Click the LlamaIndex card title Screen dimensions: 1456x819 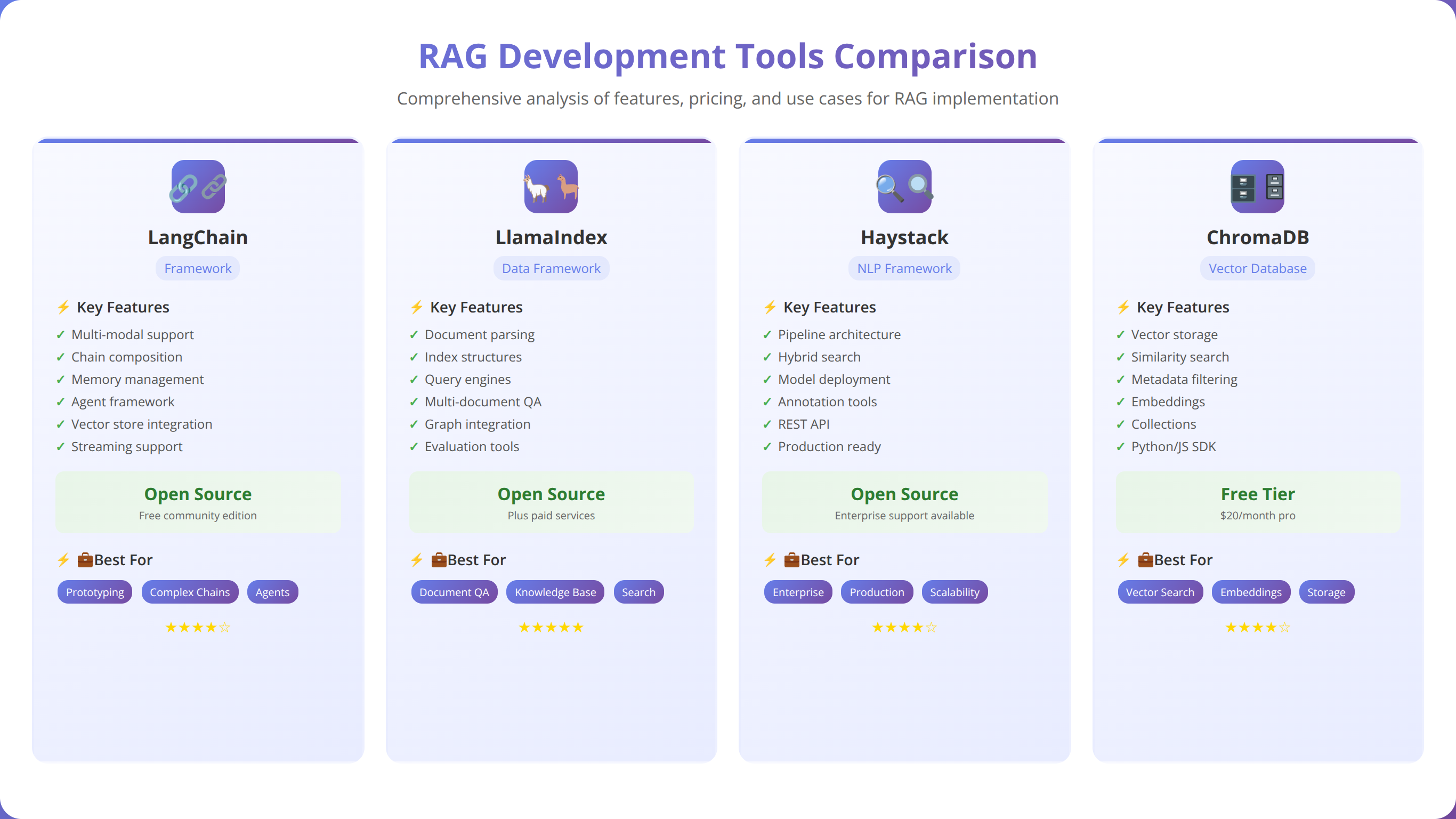pos(551,238)
